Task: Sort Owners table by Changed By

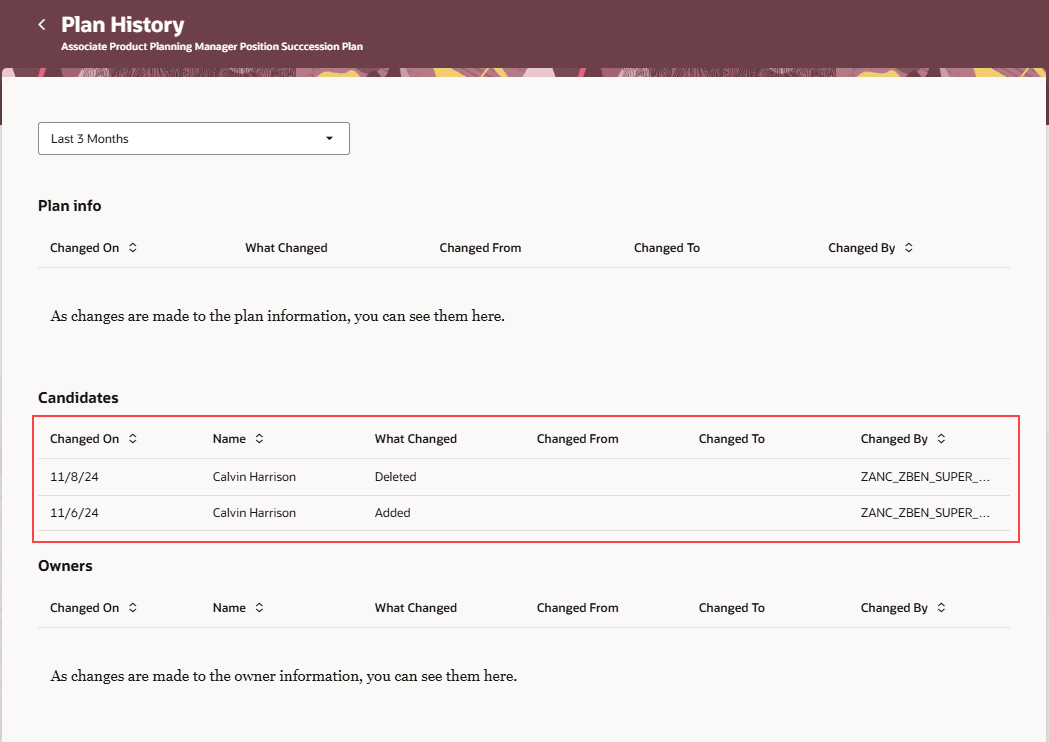Action: (941, 608)
